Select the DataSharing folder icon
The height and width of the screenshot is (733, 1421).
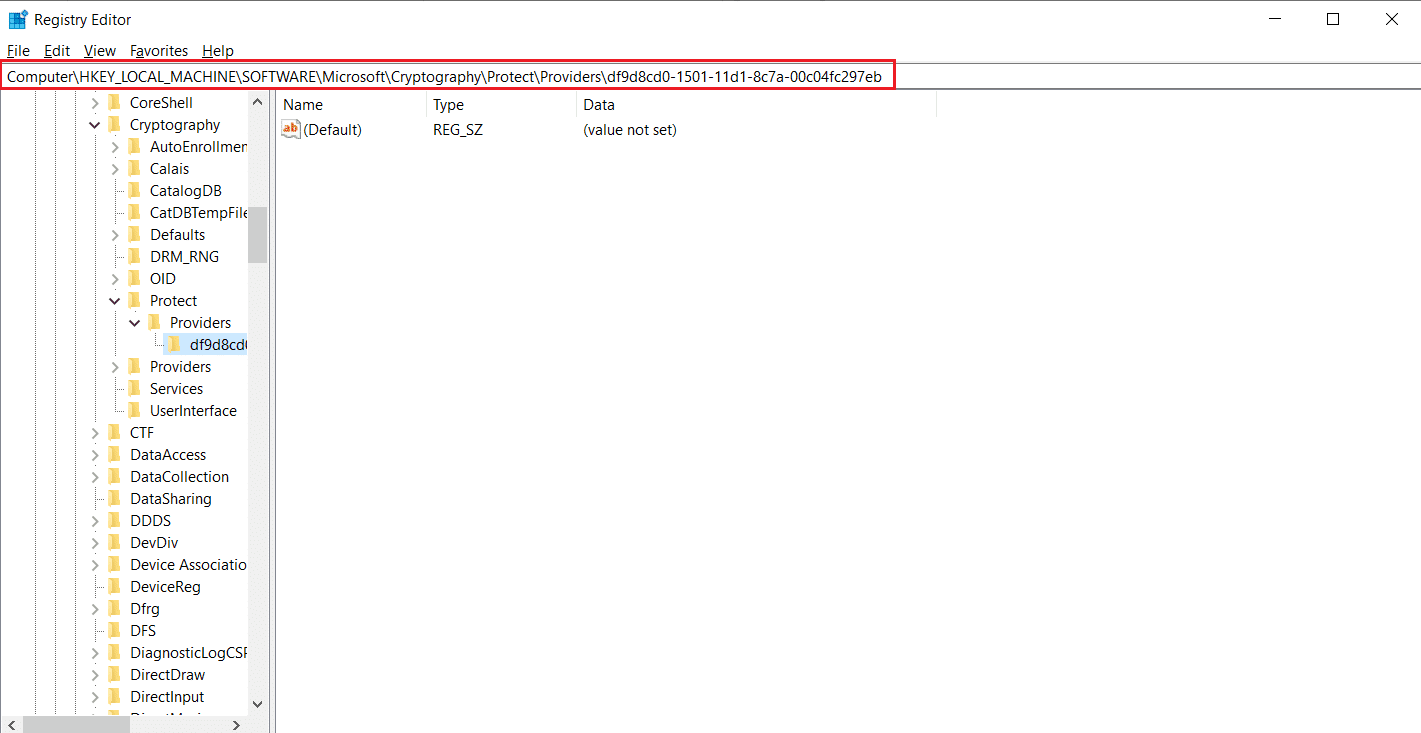coord(114,498)
